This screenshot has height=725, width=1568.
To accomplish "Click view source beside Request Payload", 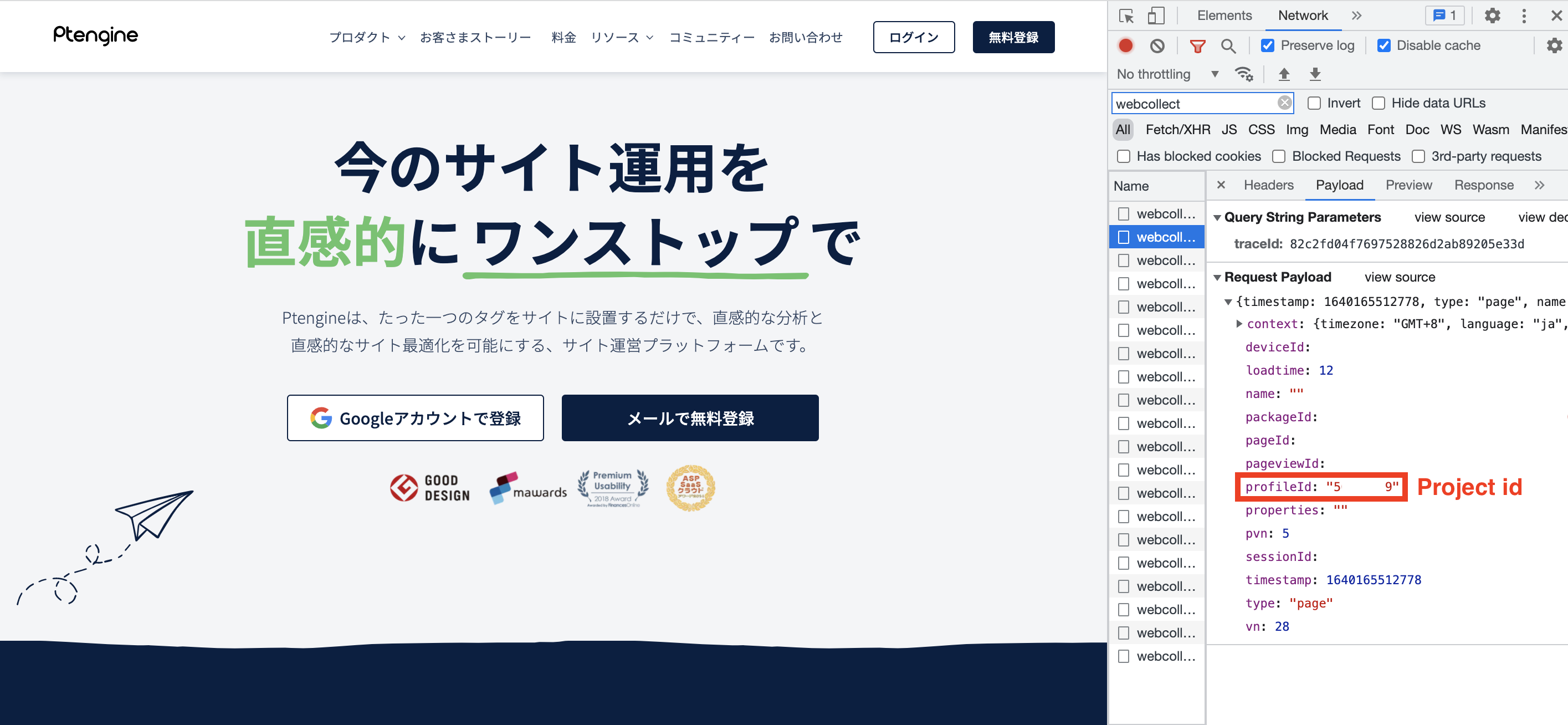I will (x=1400, y=278).
